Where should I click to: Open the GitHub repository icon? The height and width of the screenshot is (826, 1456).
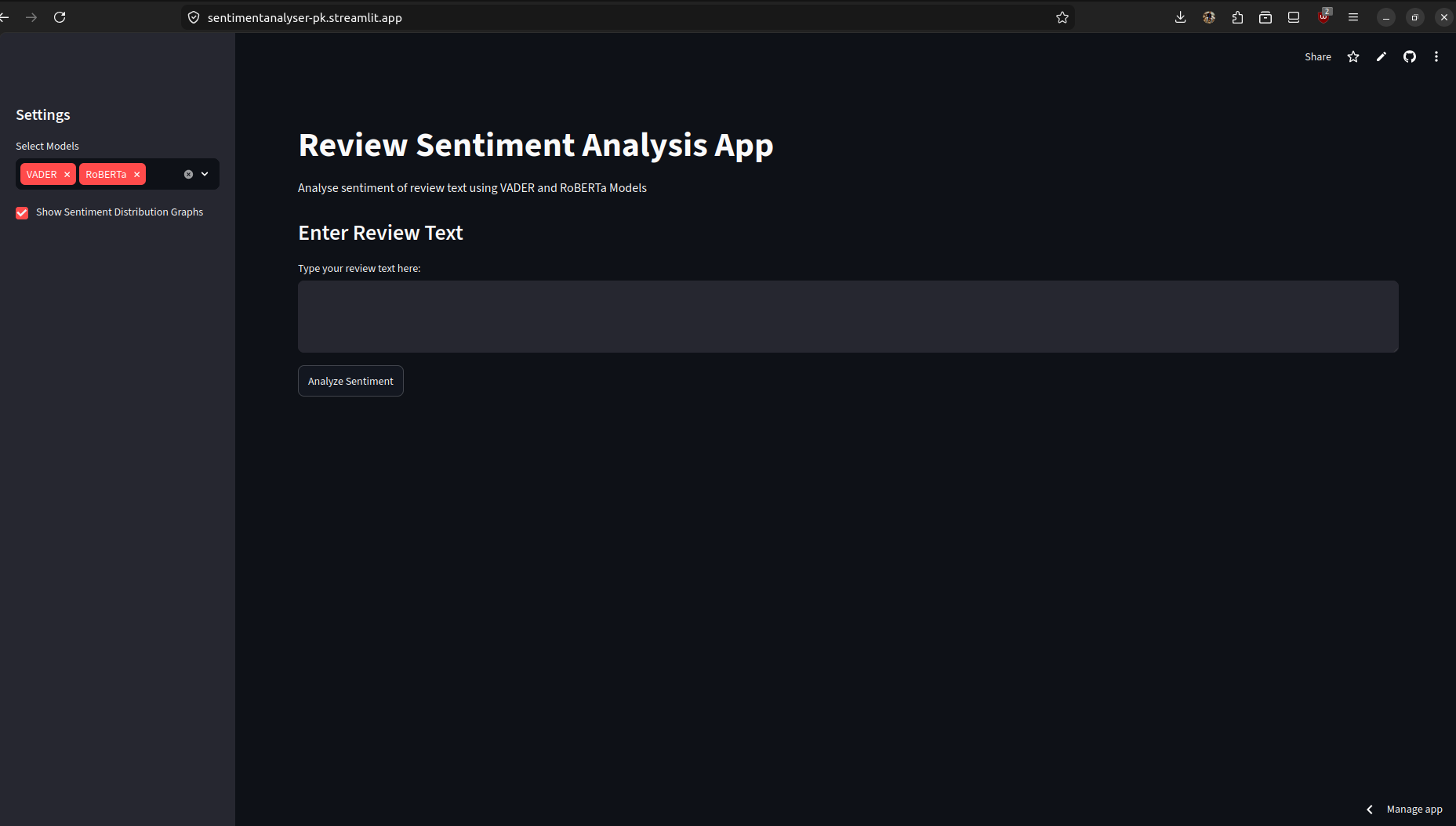pos(1409,56)
